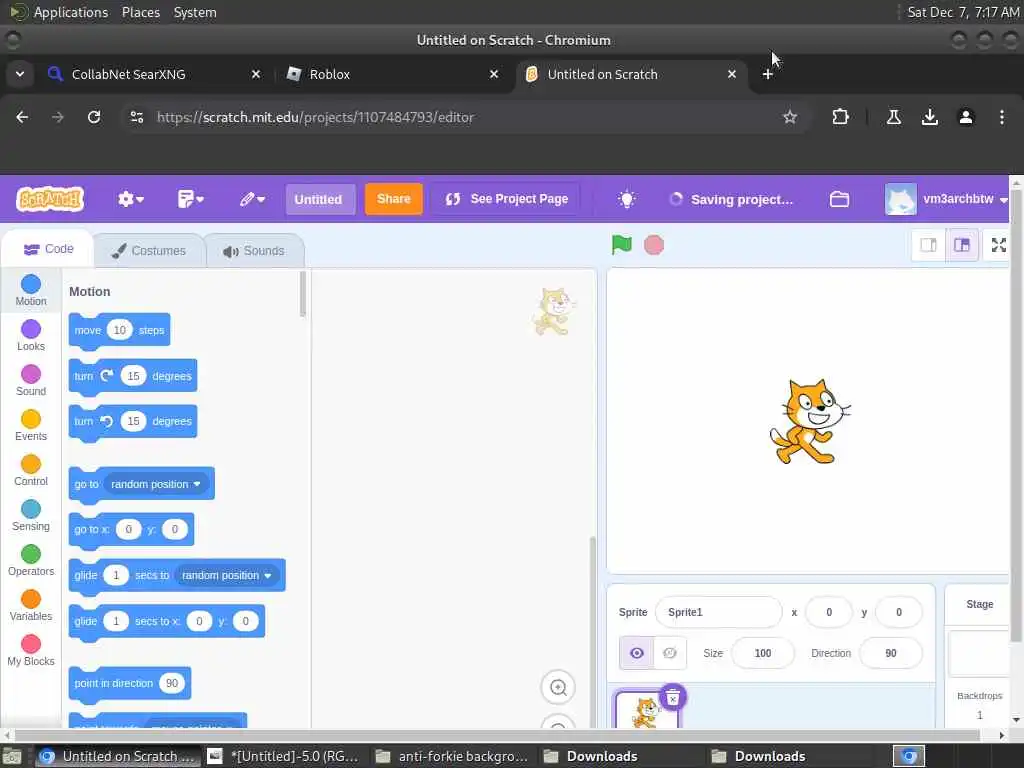Open random position dropdown in go to block

tap(156, 484)
